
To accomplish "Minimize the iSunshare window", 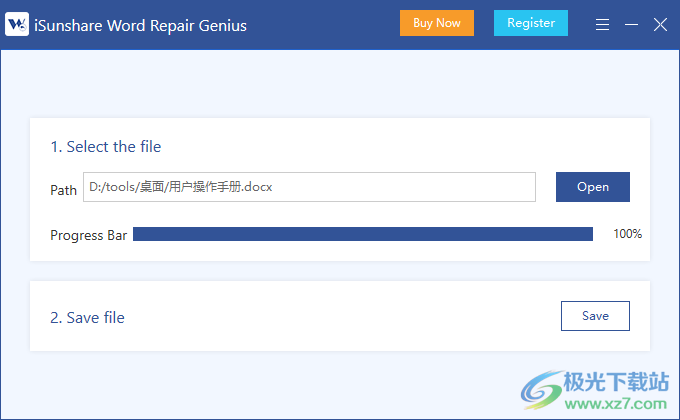I will tap(631, 25).
